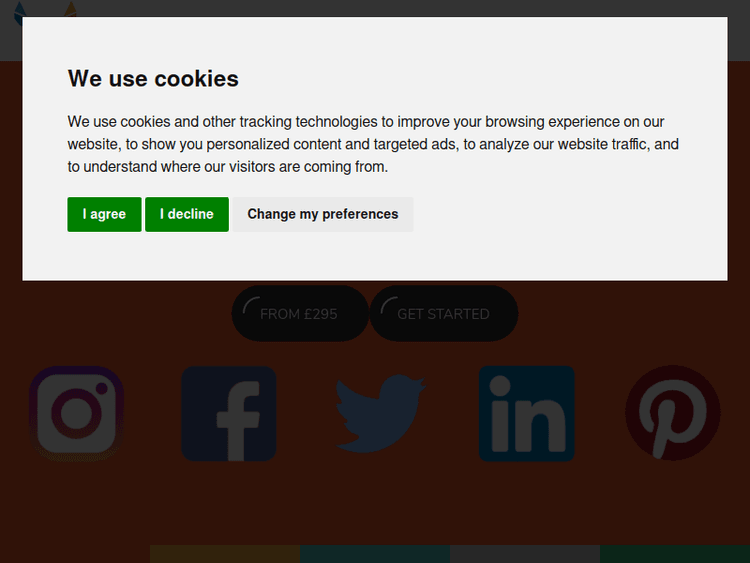Click the site logo behind the dialog
The height and width of the screenshot is (563, 750).
point(45,11)
